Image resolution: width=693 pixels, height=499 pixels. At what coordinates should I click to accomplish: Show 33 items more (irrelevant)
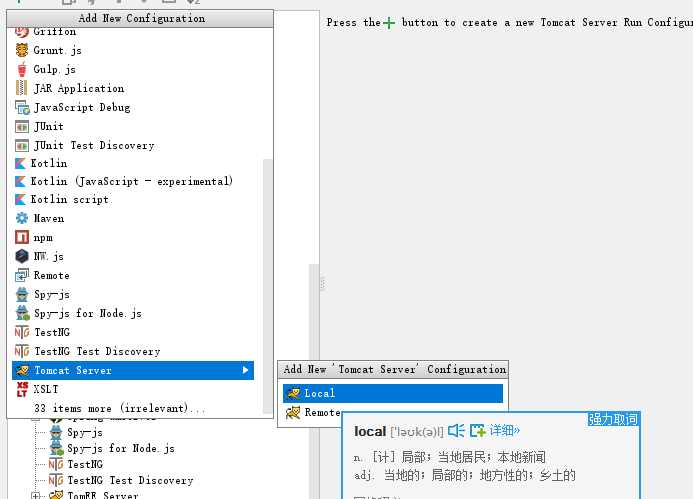click(119, 408)
